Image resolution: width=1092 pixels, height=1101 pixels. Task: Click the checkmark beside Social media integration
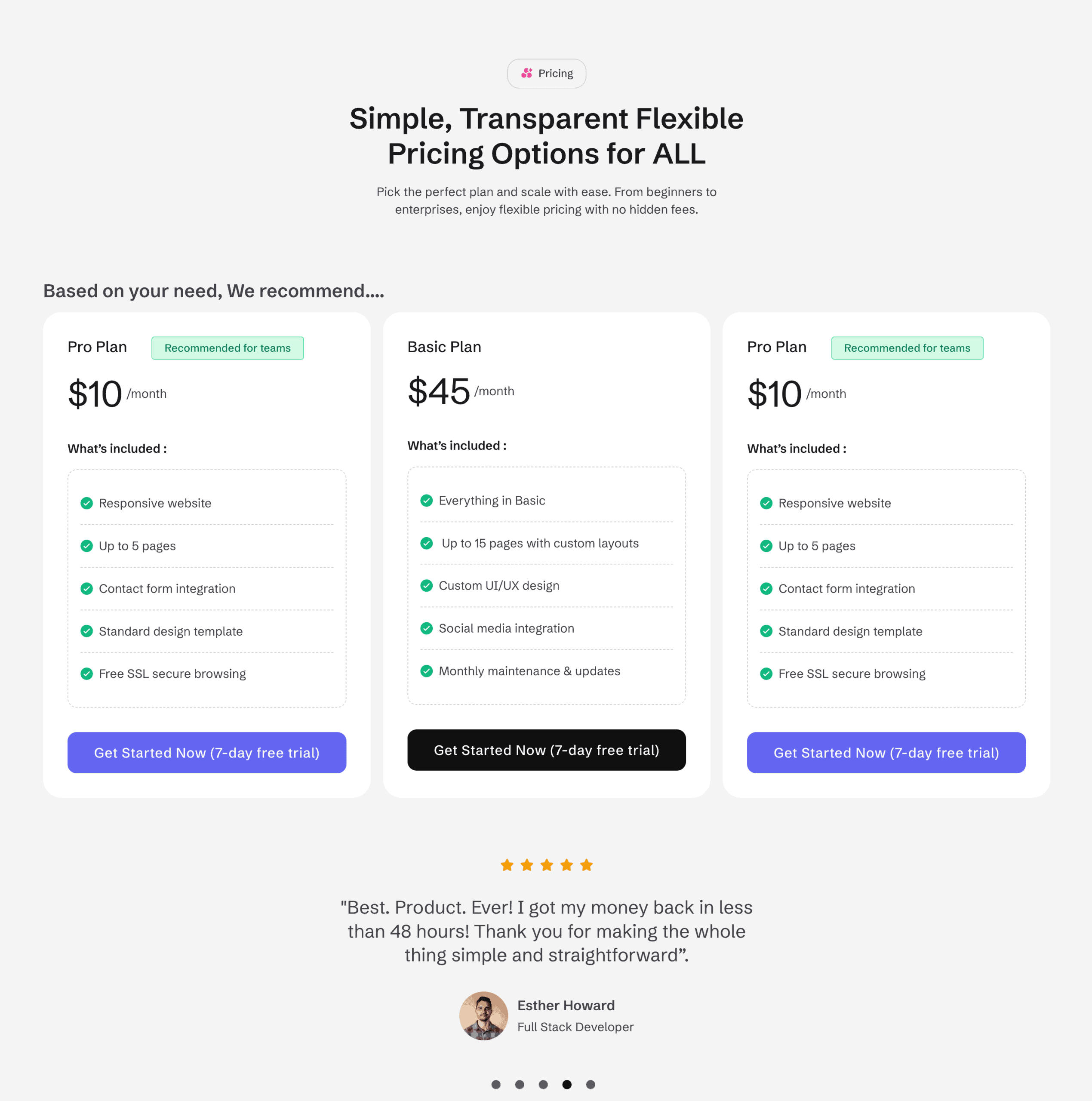426,629
